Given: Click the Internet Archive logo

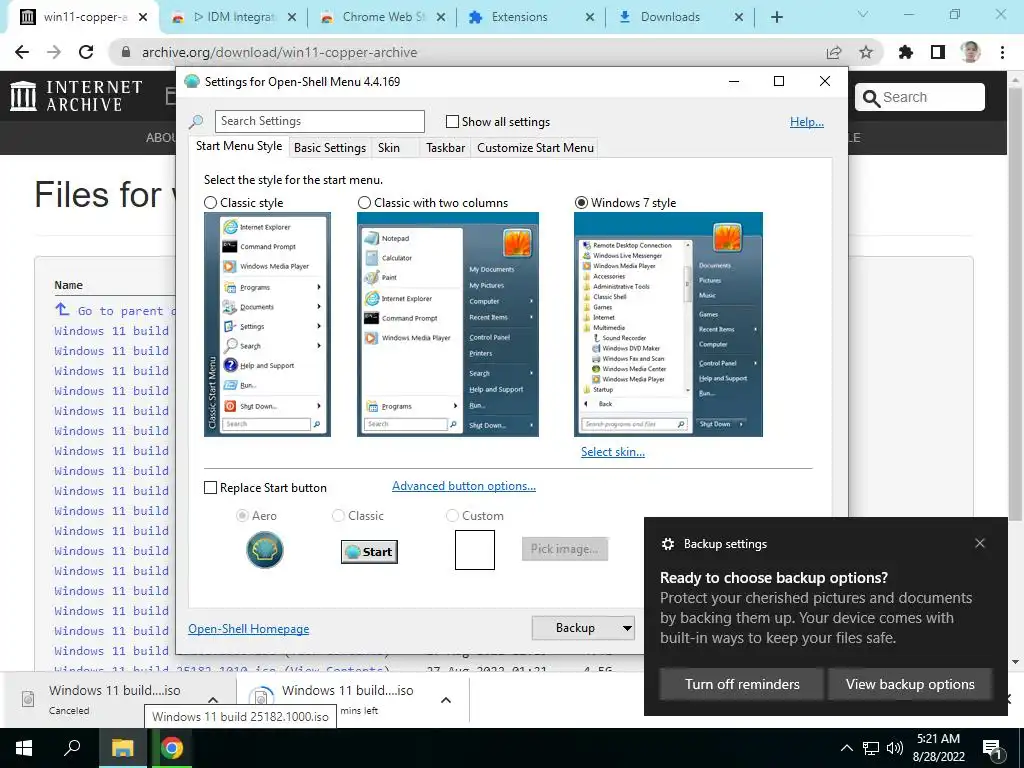Looking at the screenshot, I should [76, 96].
